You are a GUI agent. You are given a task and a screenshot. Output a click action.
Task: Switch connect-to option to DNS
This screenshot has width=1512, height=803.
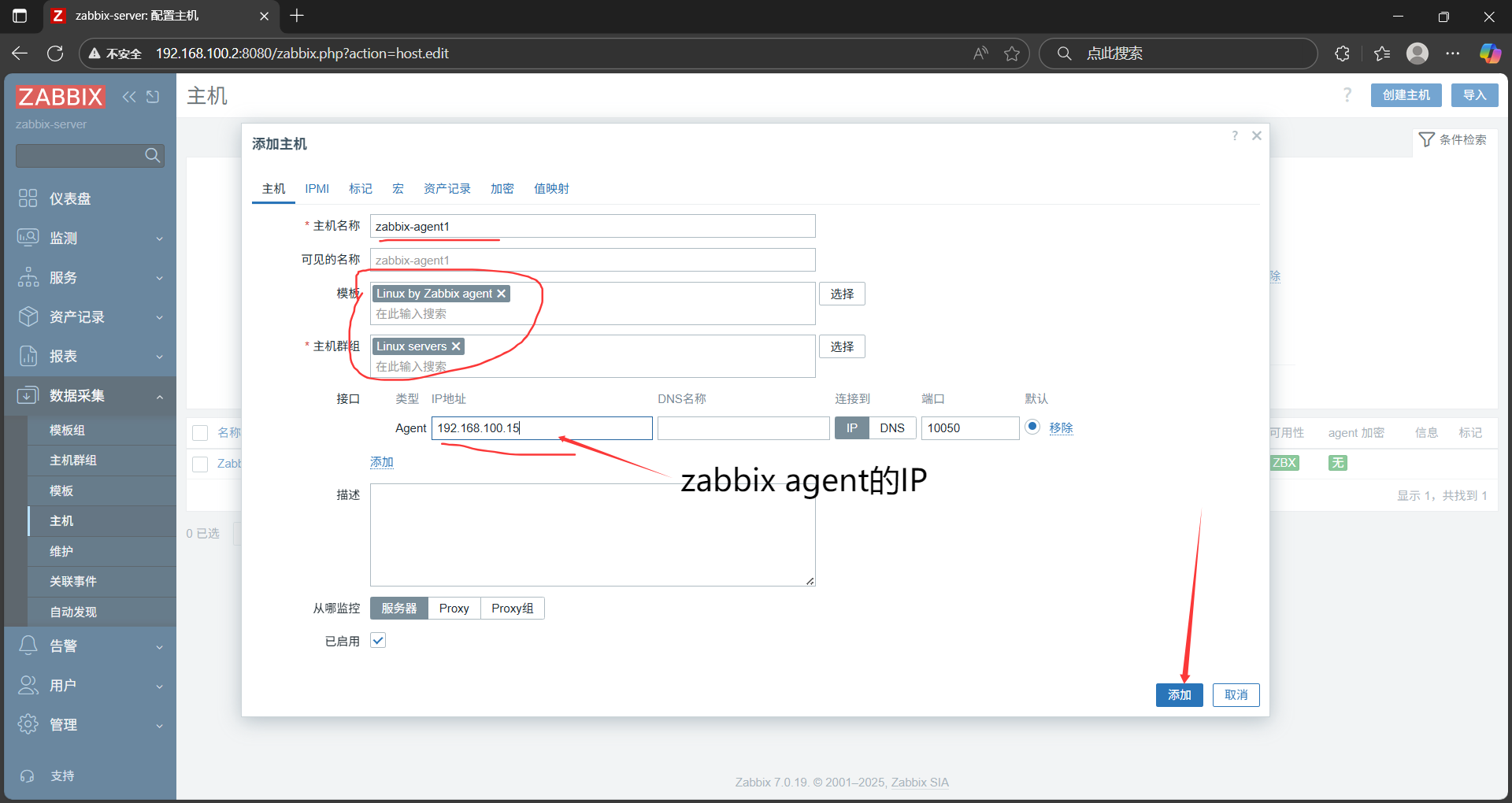tap(892, 428)
